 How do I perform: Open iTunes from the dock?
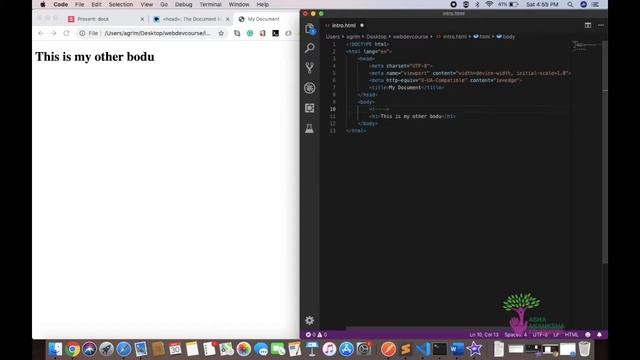point(329,349)
